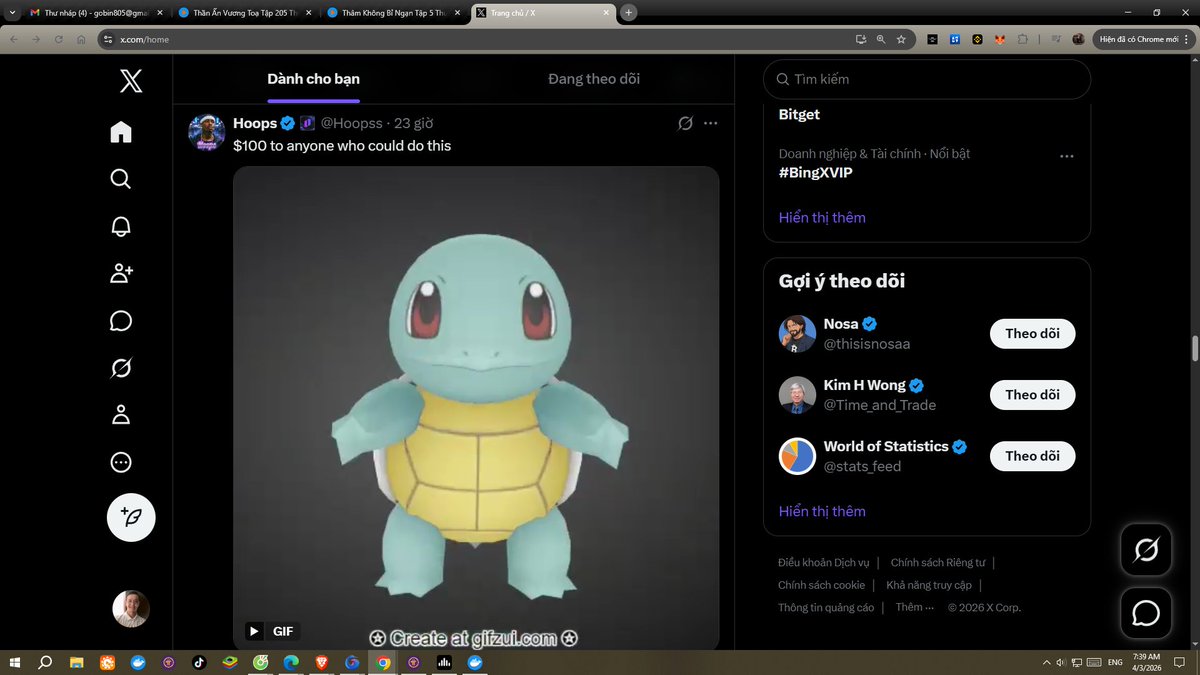Viewport: 1200px width, 675px height.
Task: Click the Tìm kiếm search field
Action: (x=927, y=79)
